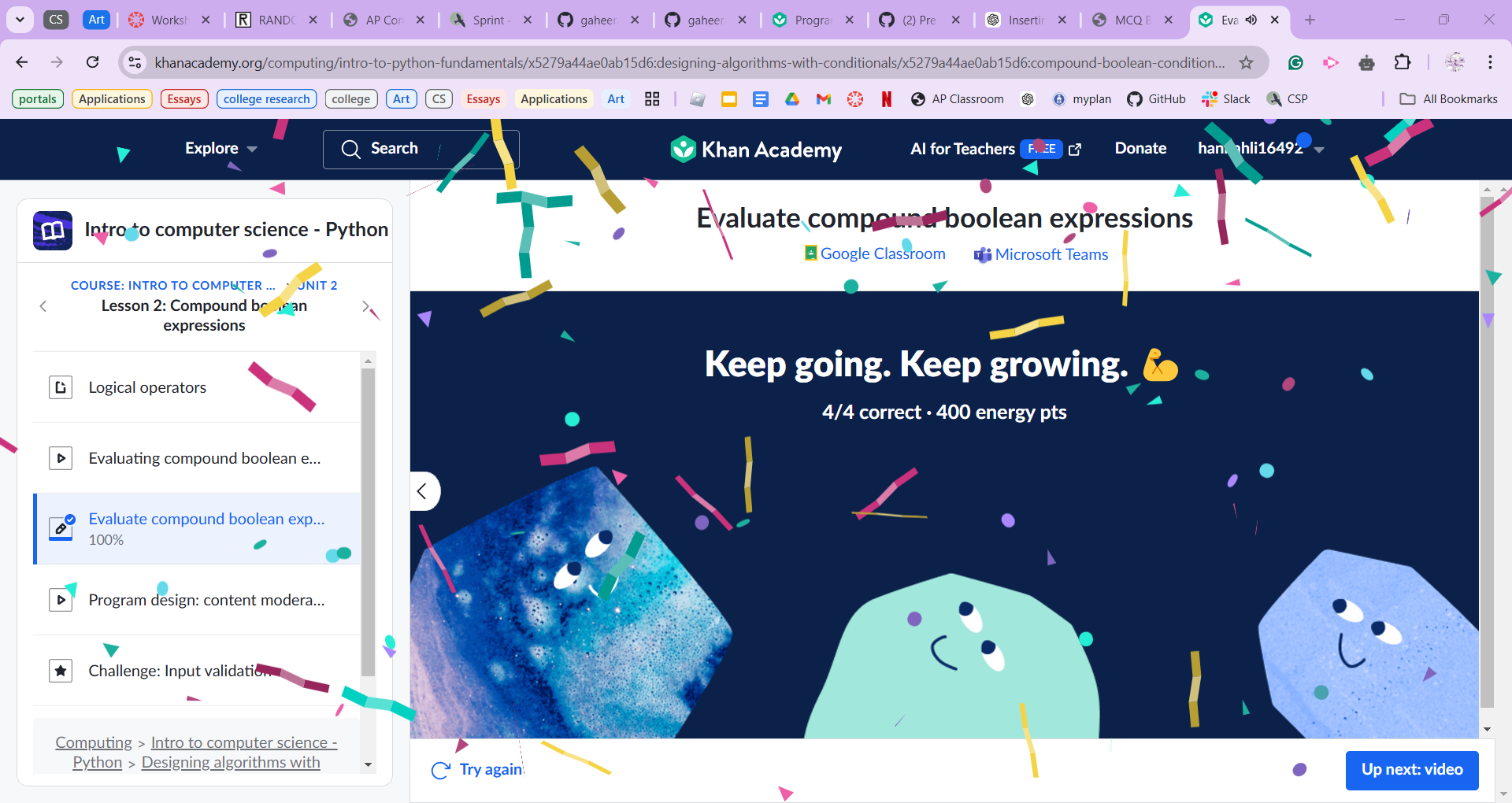Click the Challenge: Input validation star icon

click(61, 671)
